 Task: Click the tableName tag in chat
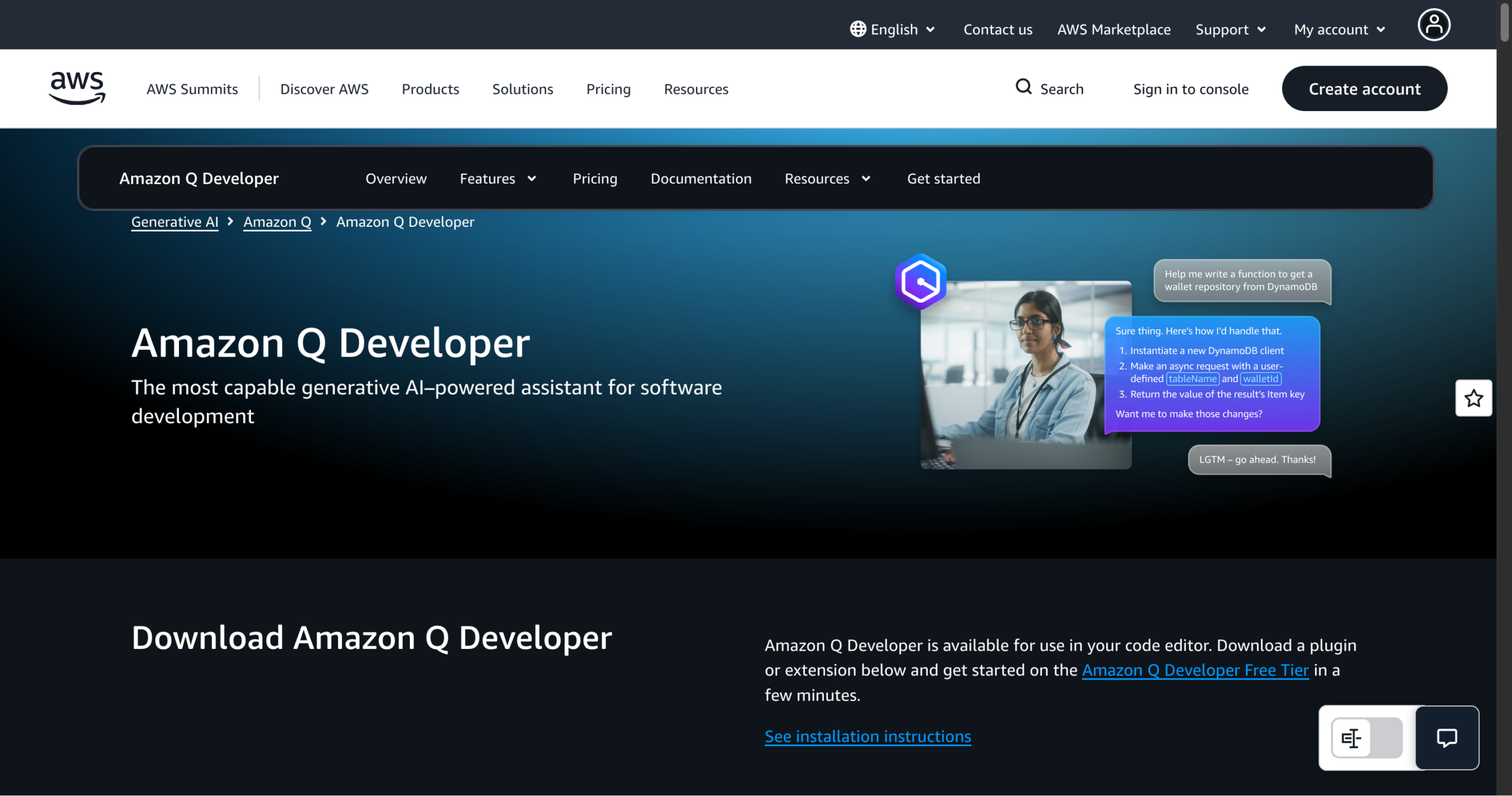pos(1192,379)
